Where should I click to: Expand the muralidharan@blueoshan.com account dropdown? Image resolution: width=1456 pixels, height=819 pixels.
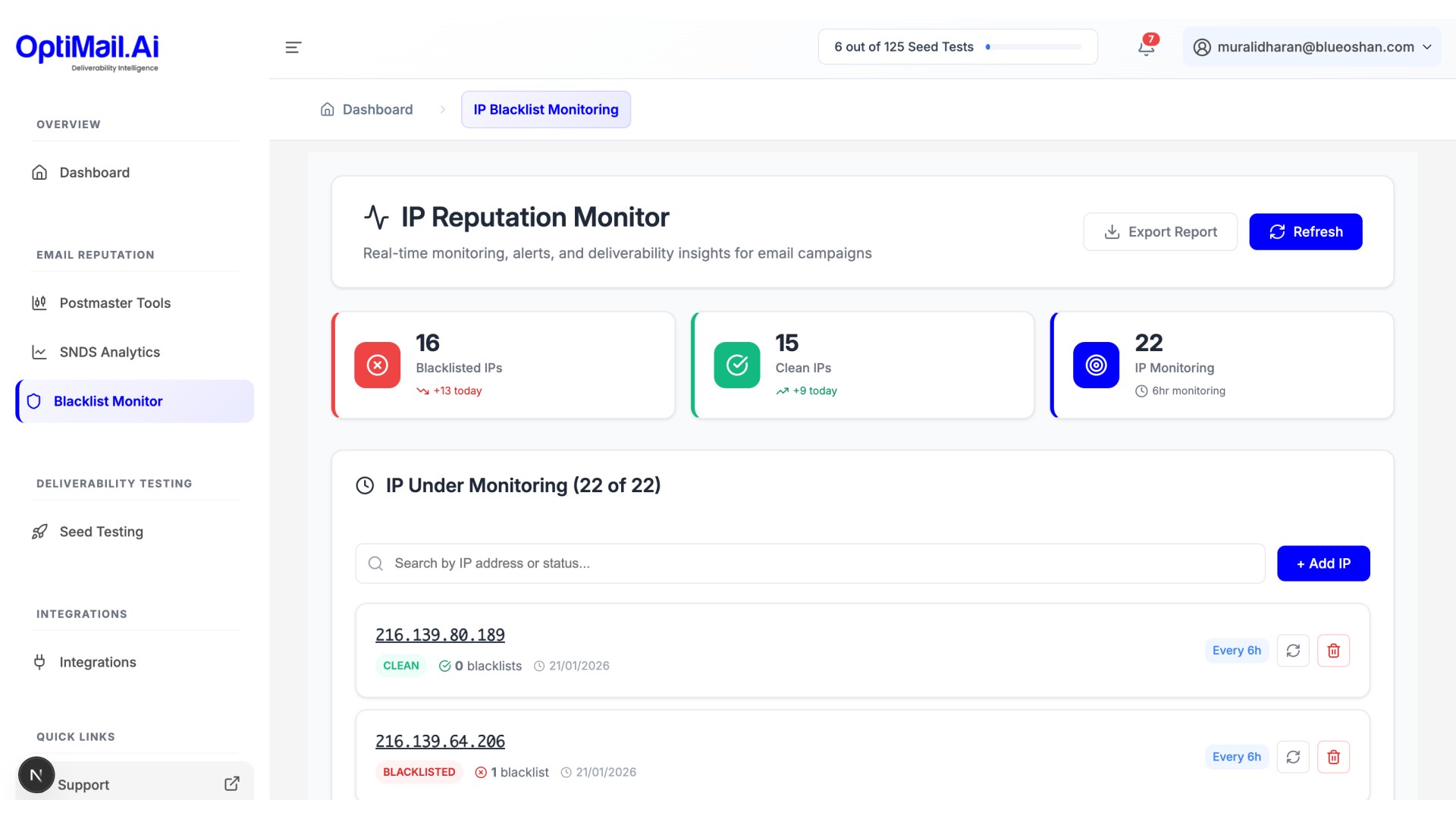pos(1426,47)
